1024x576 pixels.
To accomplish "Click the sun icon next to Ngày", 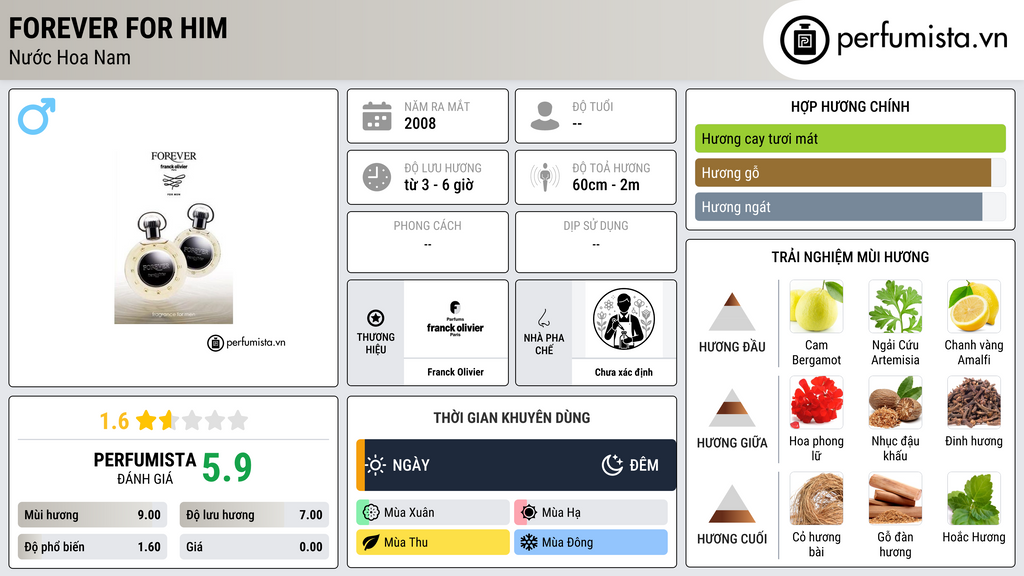I will tap(376, 465).
